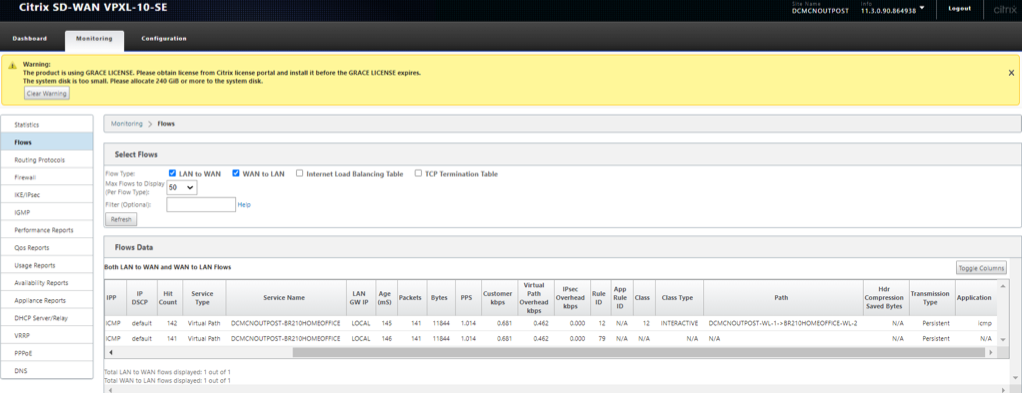Click the Packets column header
The width and height of the screenshot is (1022, 393).
[x=410, y=297]
